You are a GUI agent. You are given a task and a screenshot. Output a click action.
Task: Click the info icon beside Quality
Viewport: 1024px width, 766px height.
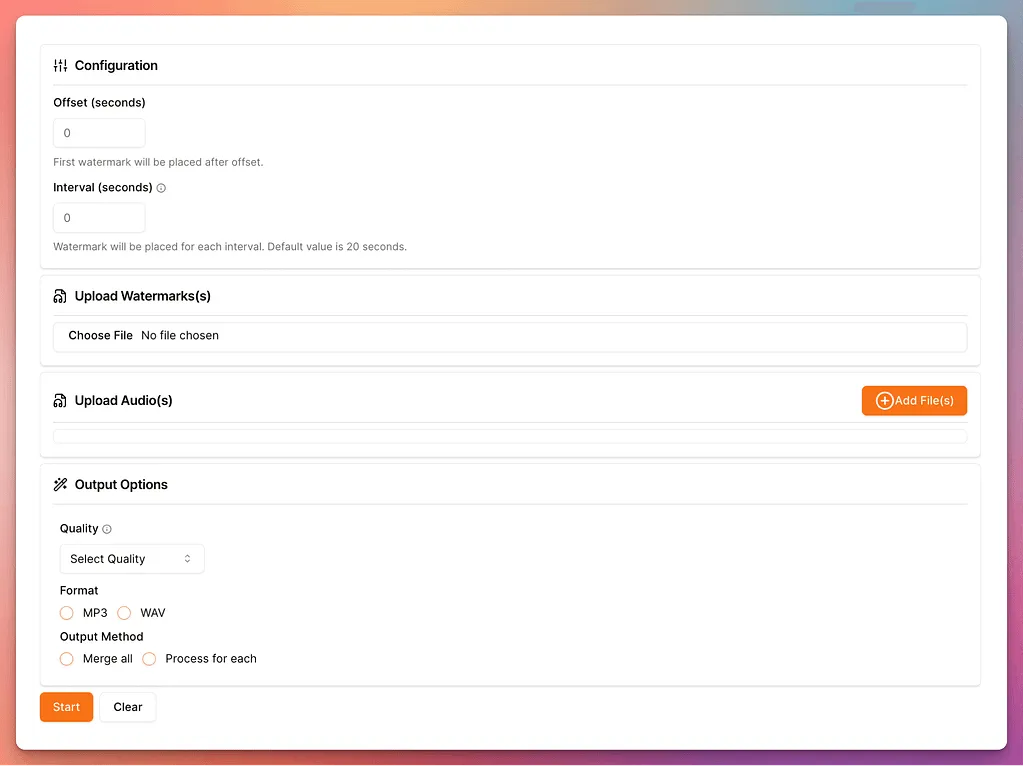(x=107, y=529)
